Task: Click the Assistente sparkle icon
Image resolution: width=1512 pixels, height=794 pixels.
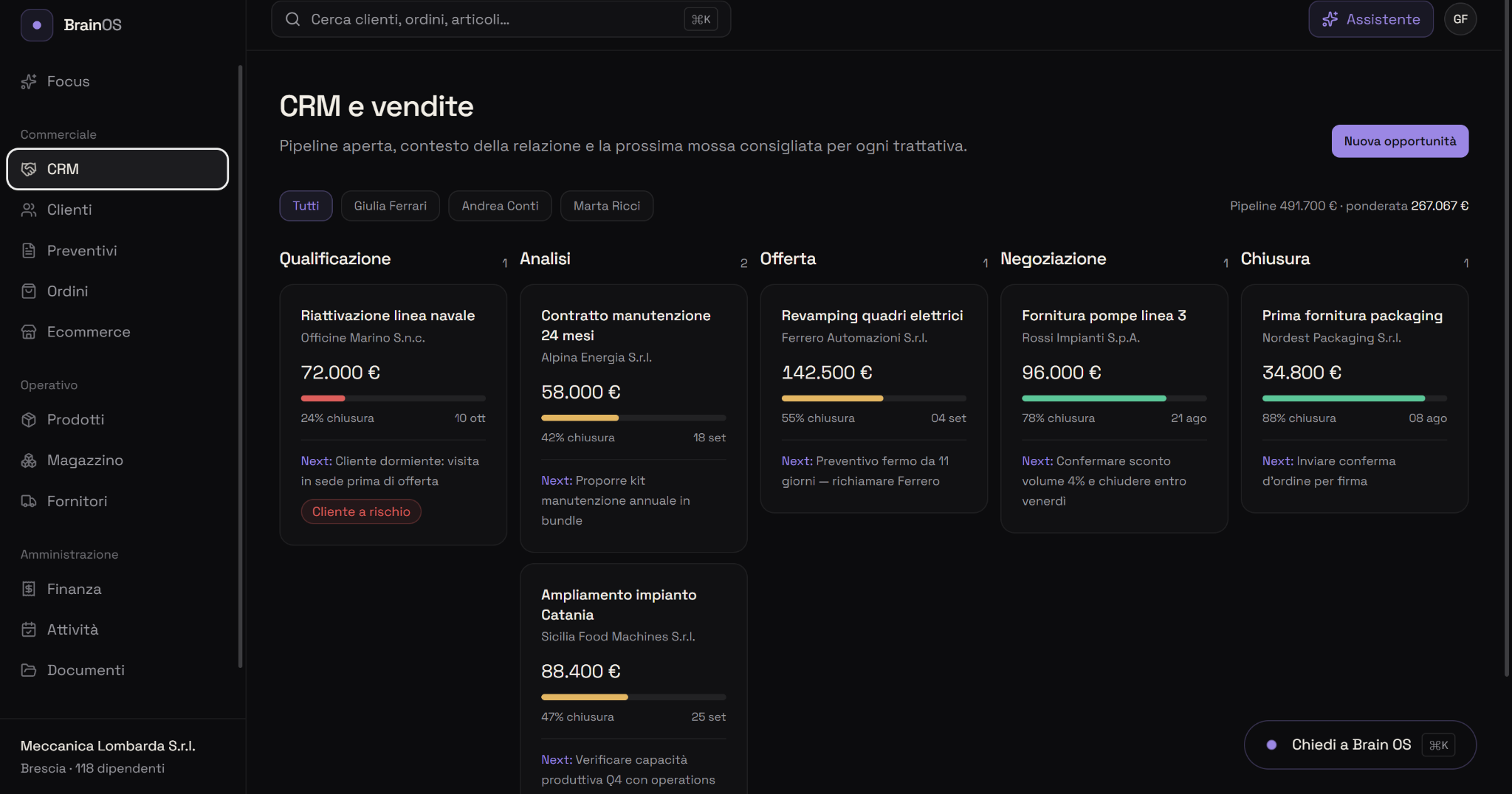Action: click(1330, 19)
